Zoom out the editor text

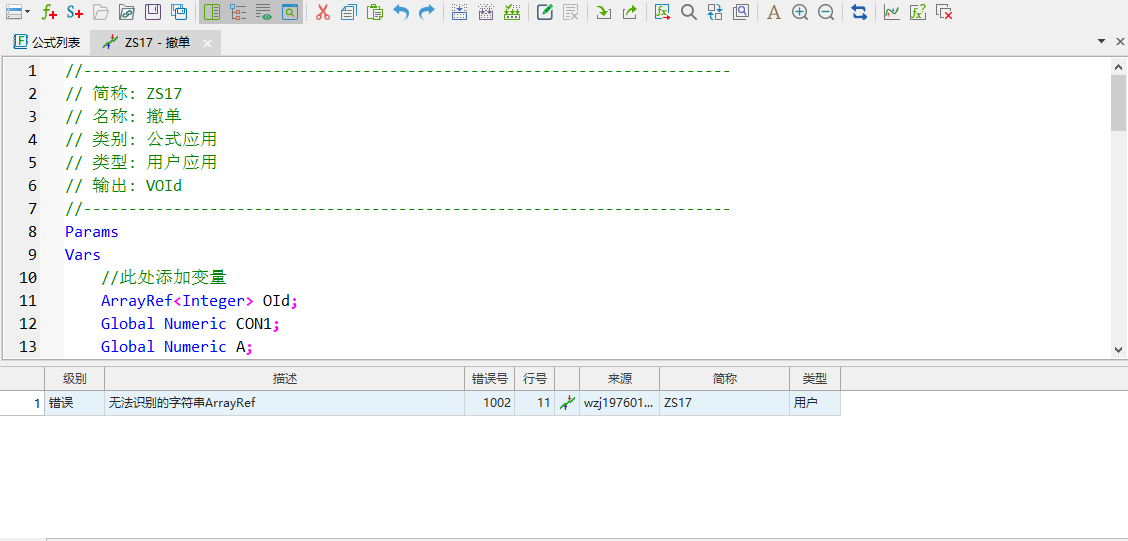point(826,12)
